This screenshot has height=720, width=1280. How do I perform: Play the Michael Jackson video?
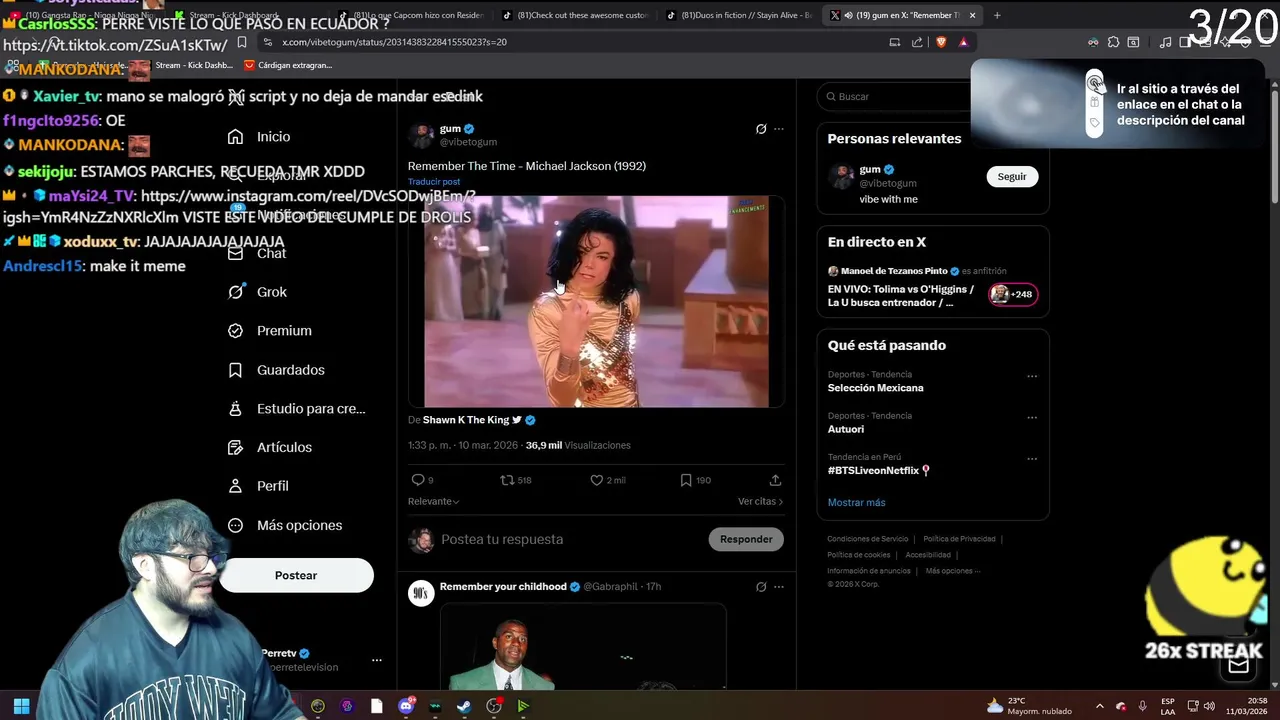tap(596, 302)
